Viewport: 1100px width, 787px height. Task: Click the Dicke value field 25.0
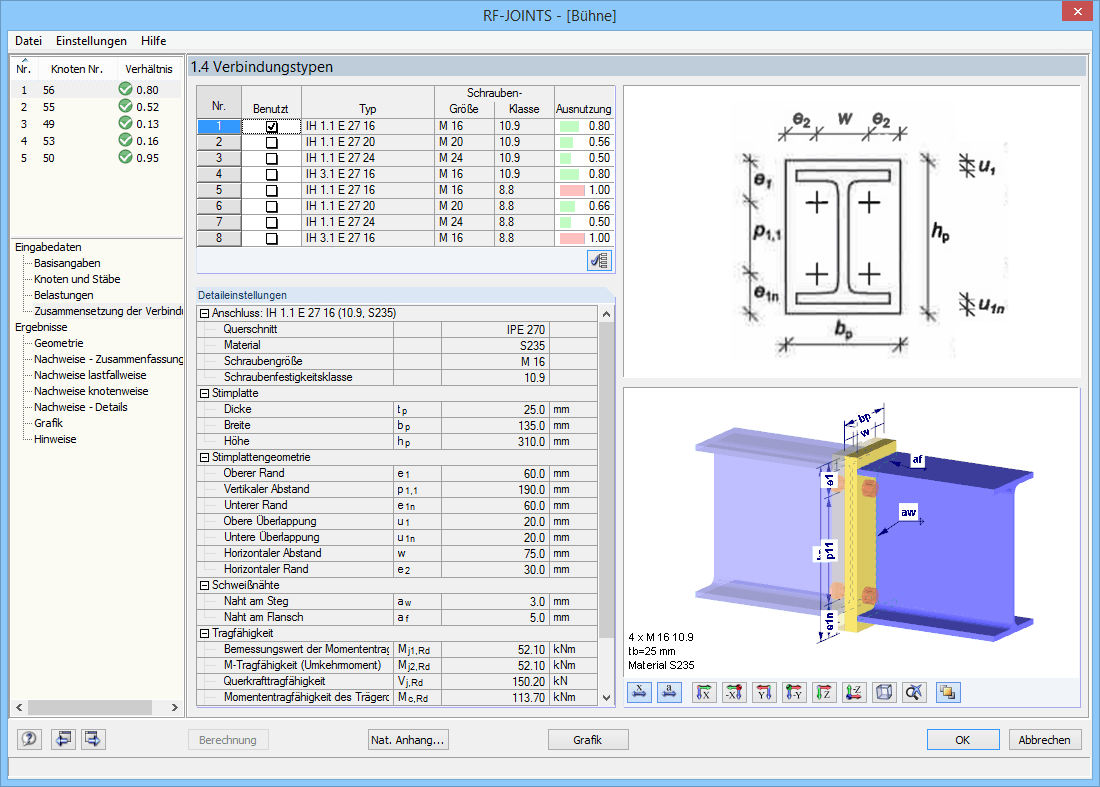click(495, 410)
